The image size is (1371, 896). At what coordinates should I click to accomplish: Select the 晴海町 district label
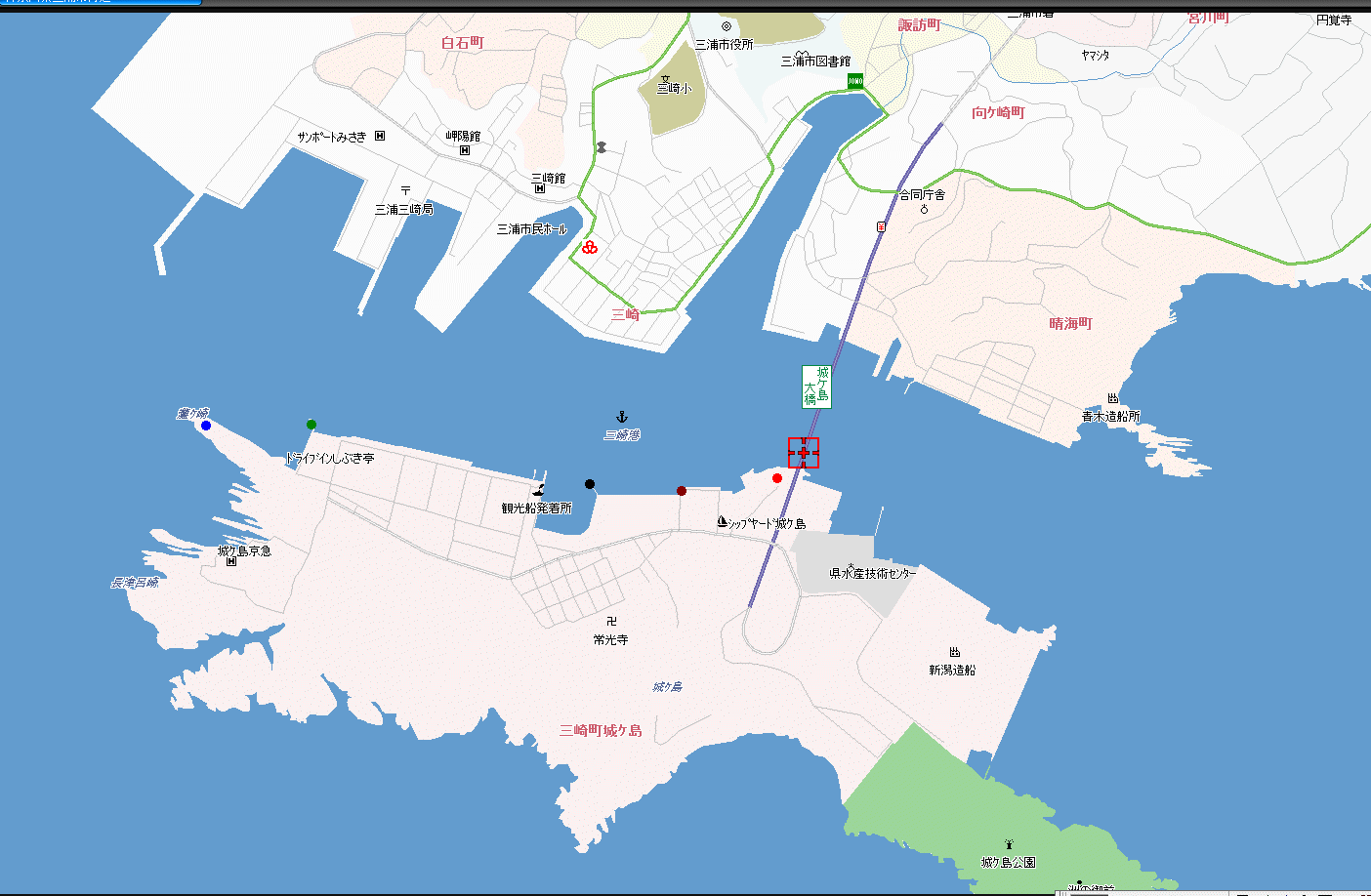click(x=1071, y=323)
